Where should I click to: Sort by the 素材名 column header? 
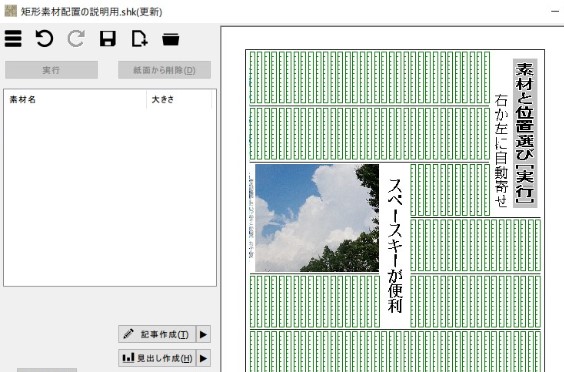pyautogui.click(x=75, y=99)
